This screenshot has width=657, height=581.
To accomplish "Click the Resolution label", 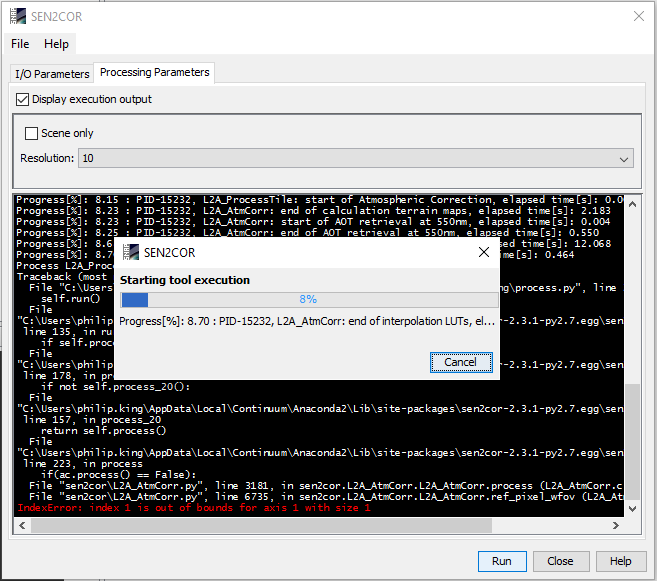I will (47, 158).
